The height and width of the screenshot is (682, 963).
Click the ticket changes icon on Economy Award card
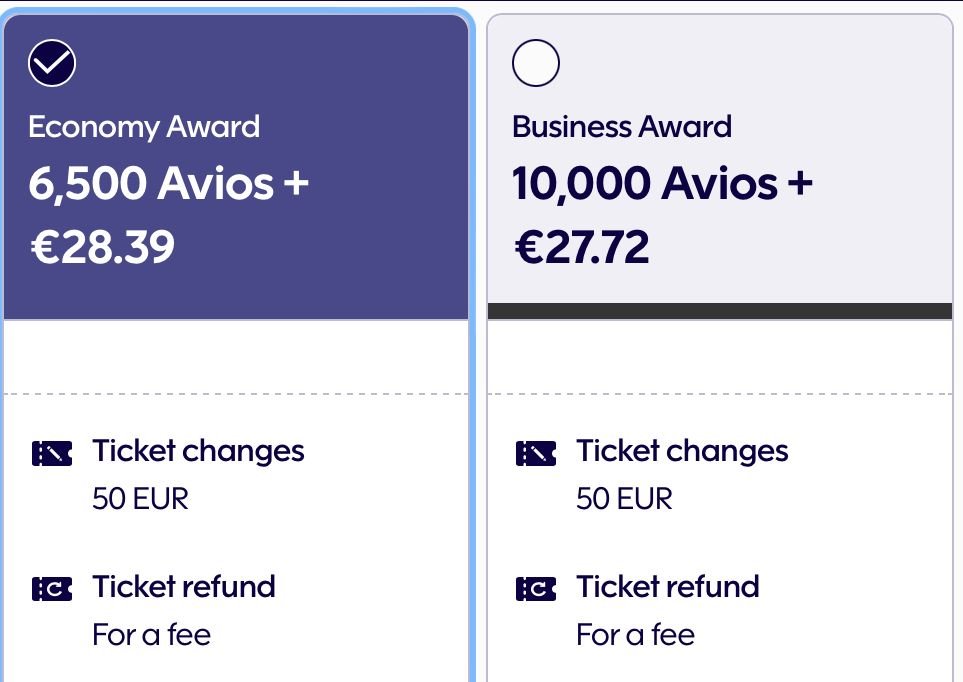(50, 453)
